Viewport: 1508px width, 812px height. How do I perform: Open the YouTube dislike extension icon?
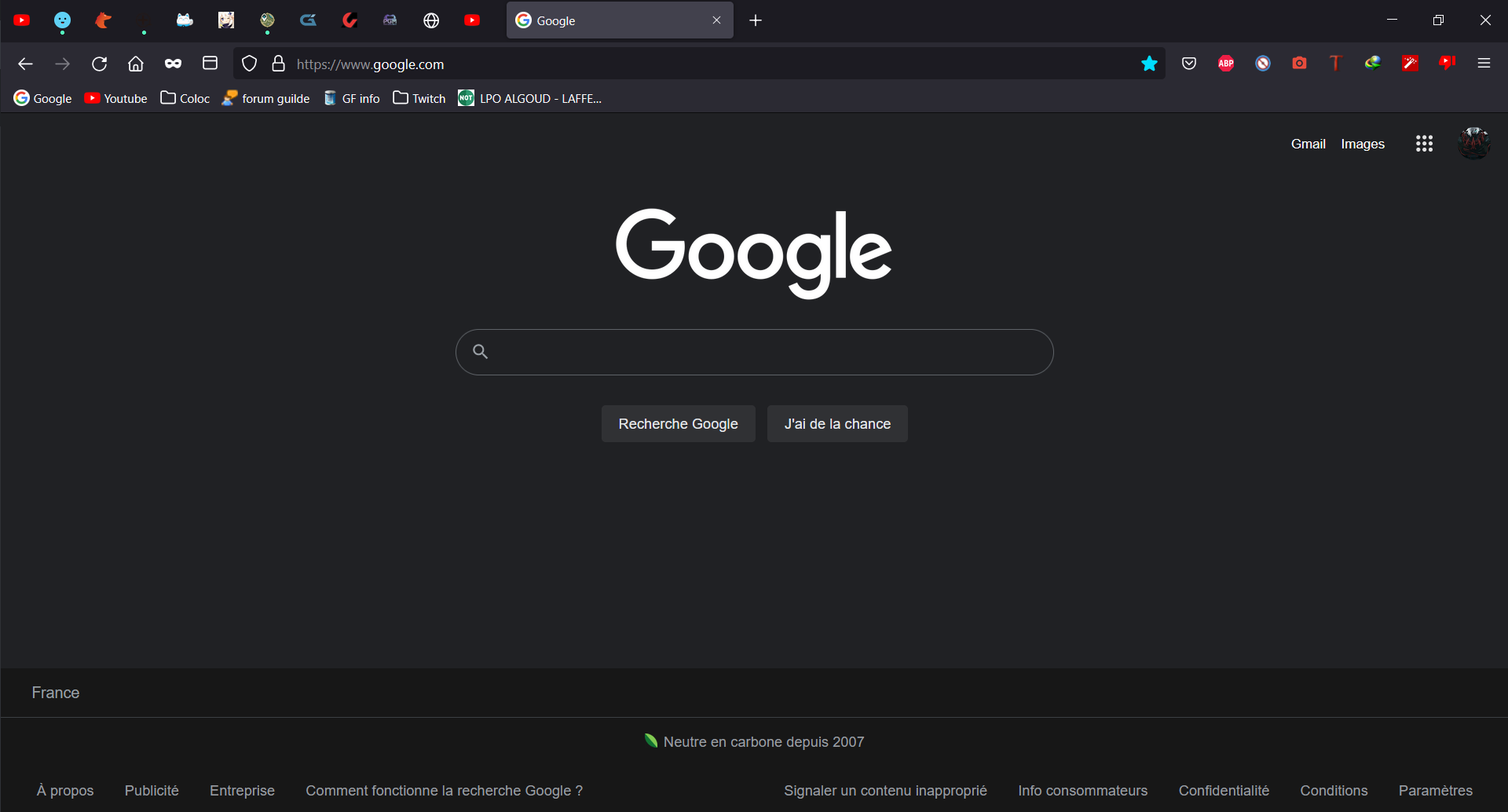click(x=1448, y=64)
